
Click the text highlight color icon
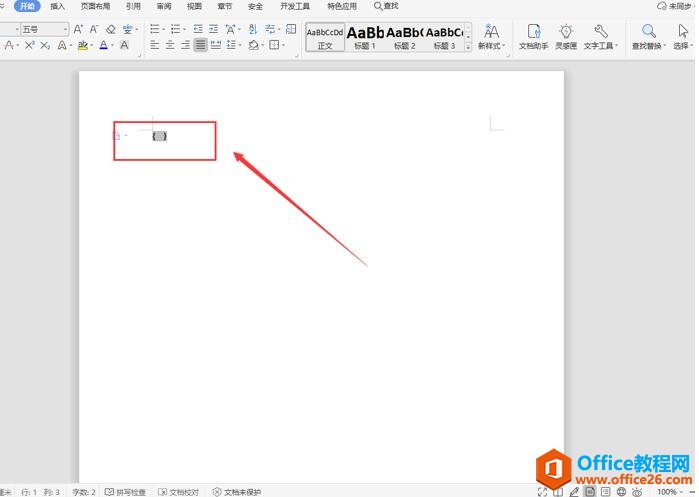pyautogui.click(x=82, y=45)
